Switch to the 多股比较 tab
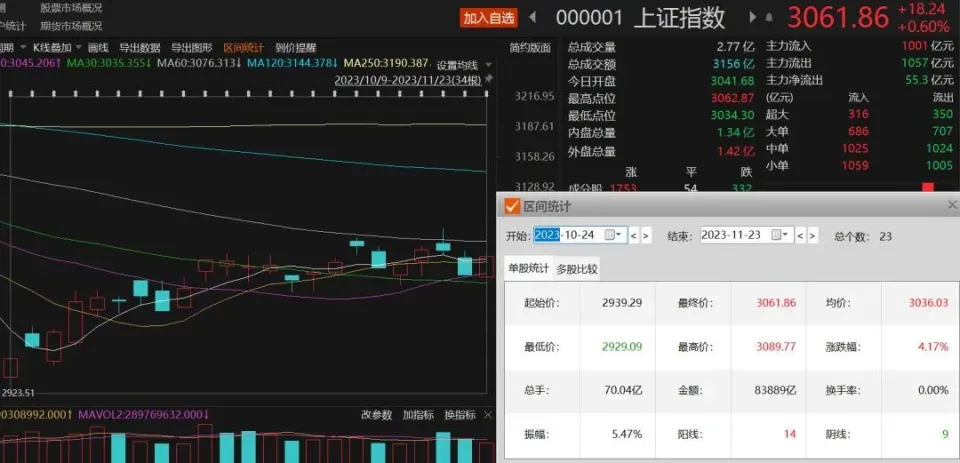 point(576,268)
